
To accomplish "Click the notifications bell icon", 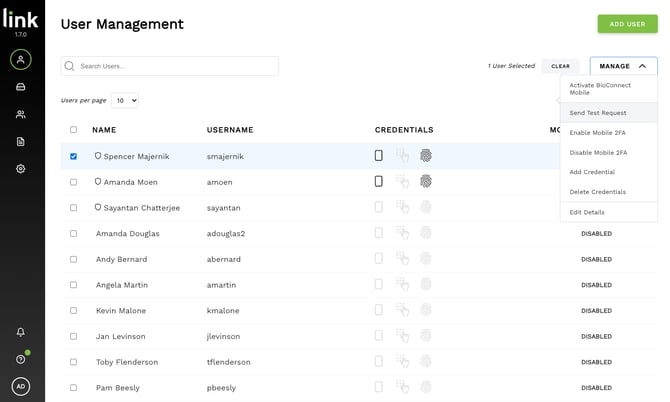I will pyautogui.click(x=21, y=332).
